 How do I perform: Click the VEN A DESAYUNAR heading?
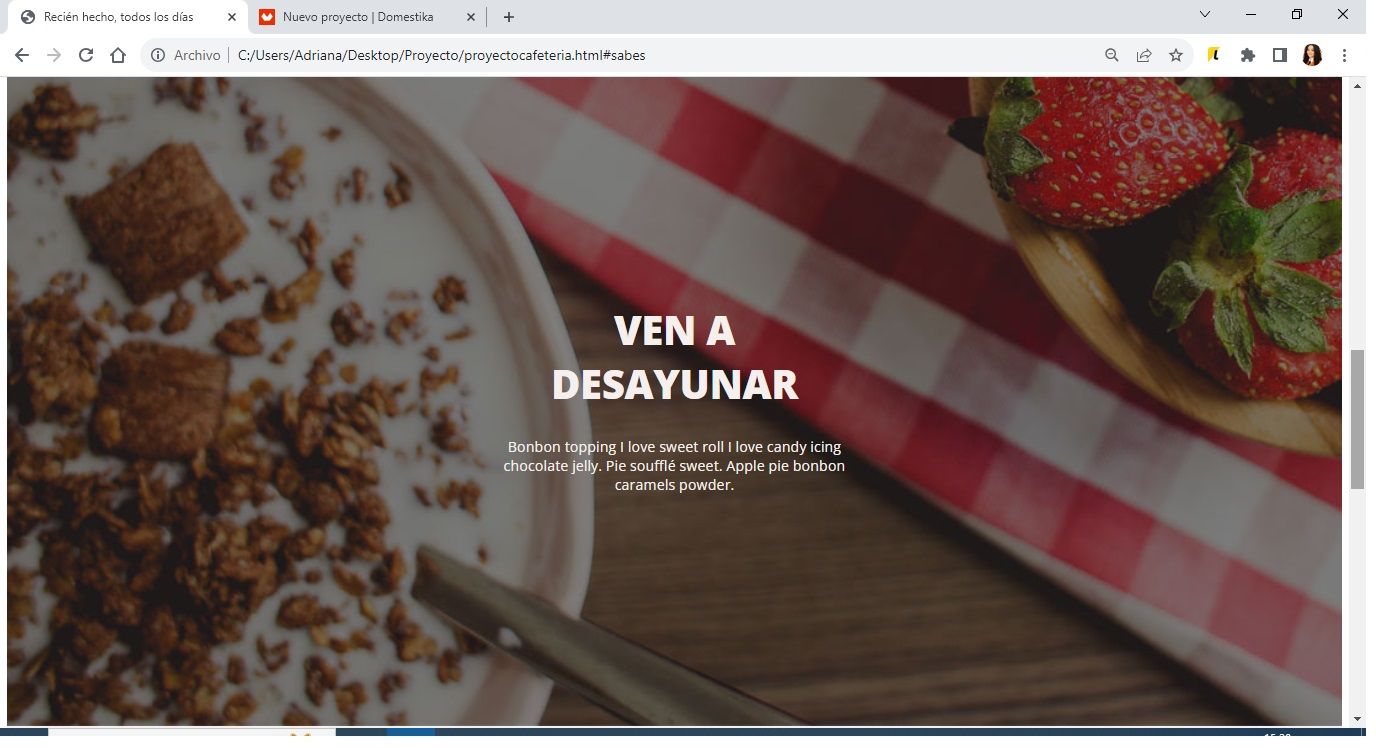click(675, 357)
